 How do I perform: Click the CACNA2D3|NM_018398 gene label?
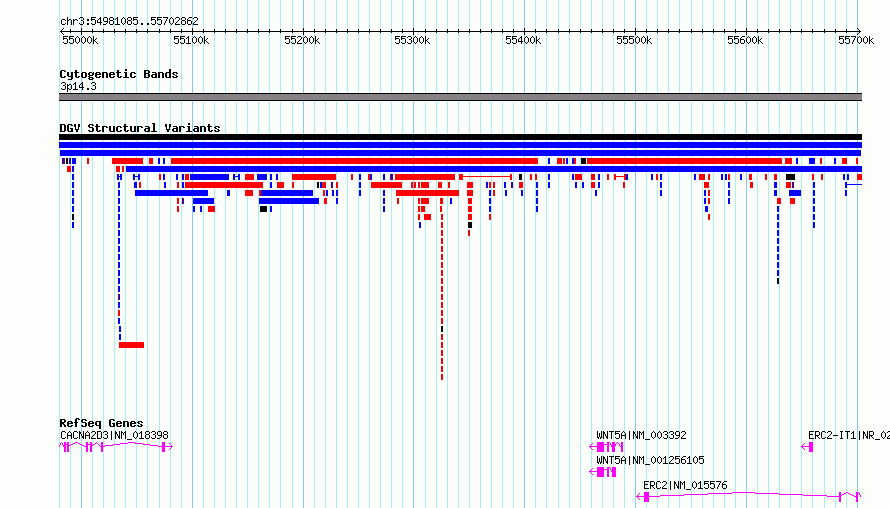pos(114,435)
